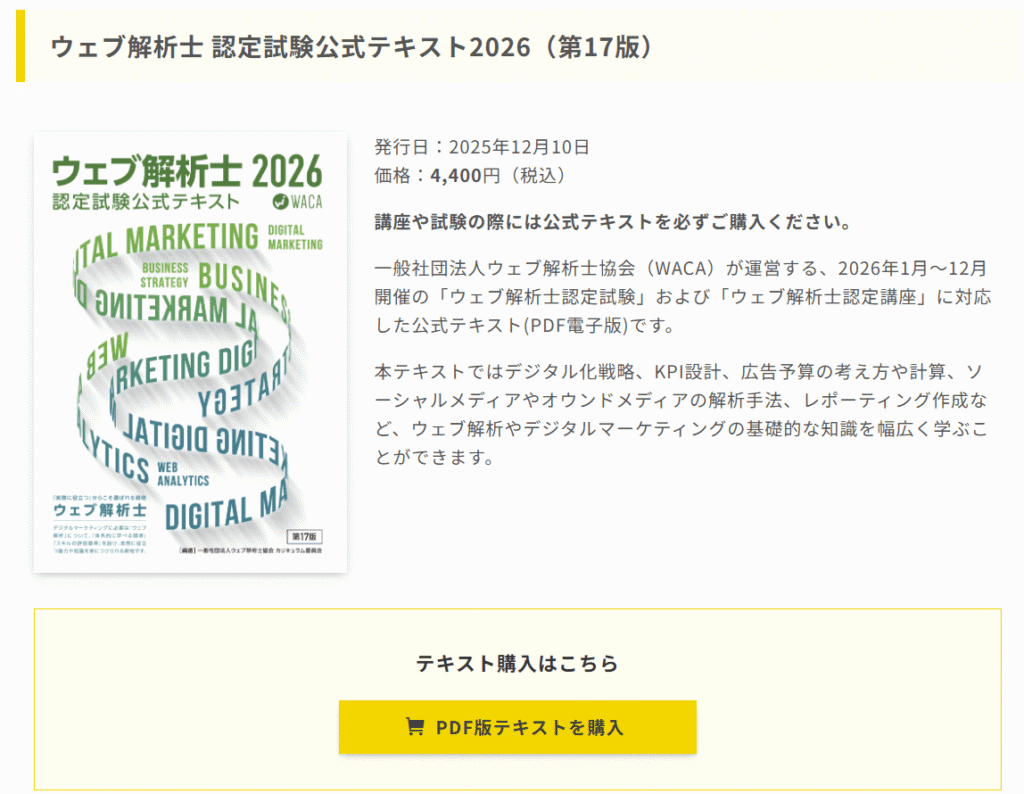Click the shopping cart icon in purchase button

tap(414, 727)
